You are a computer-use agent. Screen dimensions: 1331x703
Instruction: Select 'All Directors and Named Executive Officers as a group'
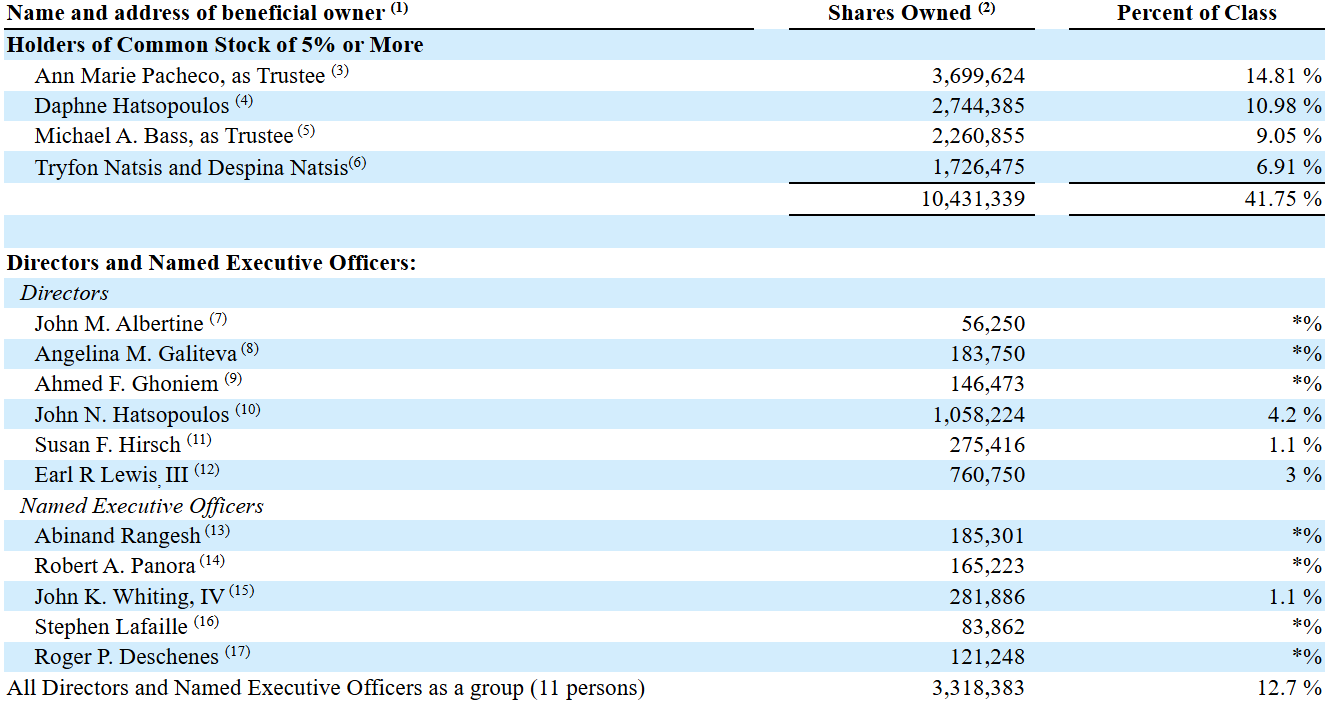[265, 688]
